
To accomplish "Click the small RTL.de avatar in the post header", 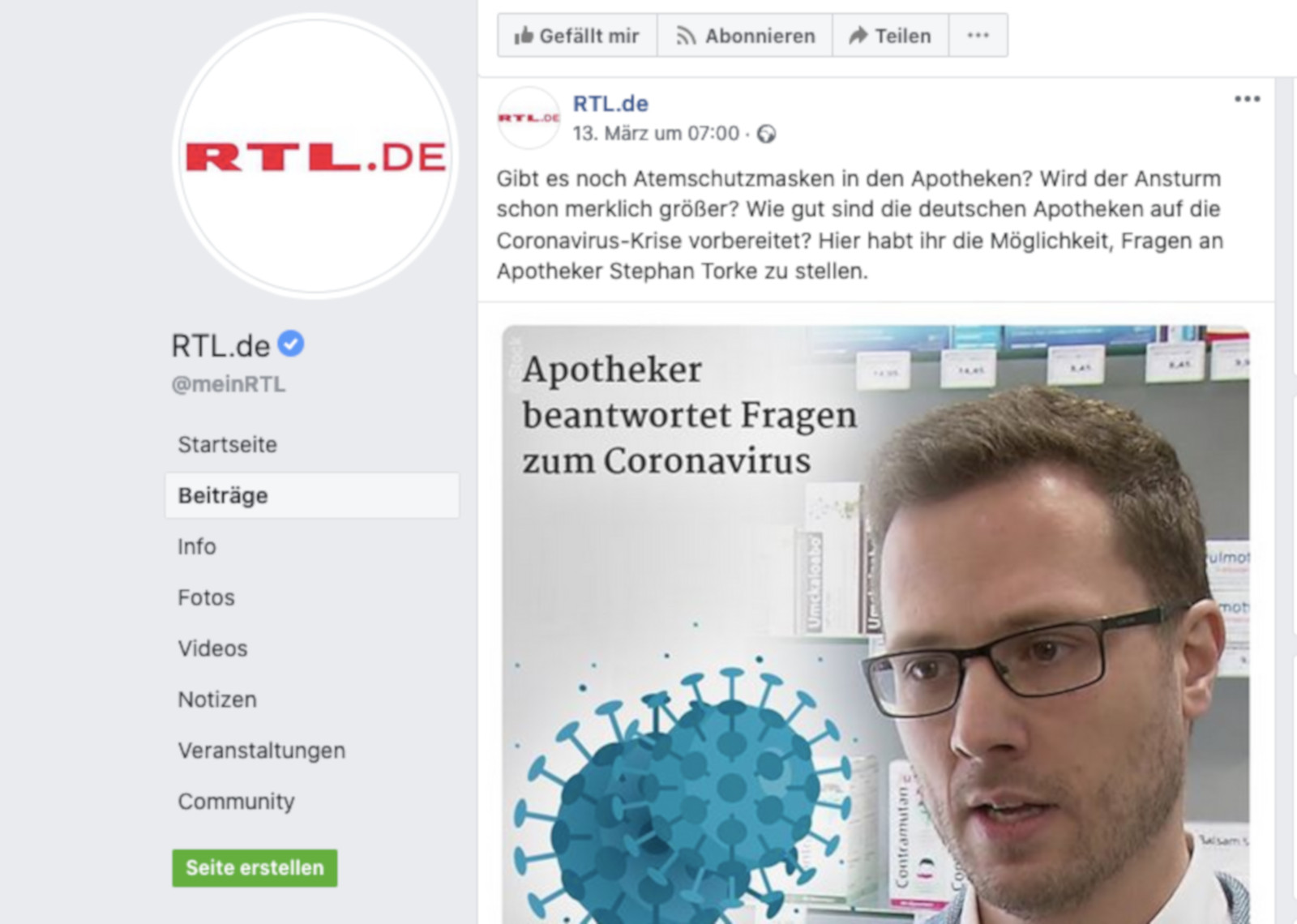I will tap(529, 118).
